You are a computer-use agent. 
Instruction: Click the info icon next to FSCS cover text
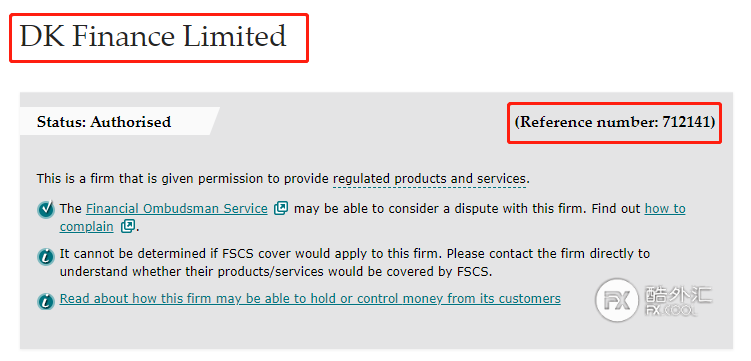coord(46,257)
